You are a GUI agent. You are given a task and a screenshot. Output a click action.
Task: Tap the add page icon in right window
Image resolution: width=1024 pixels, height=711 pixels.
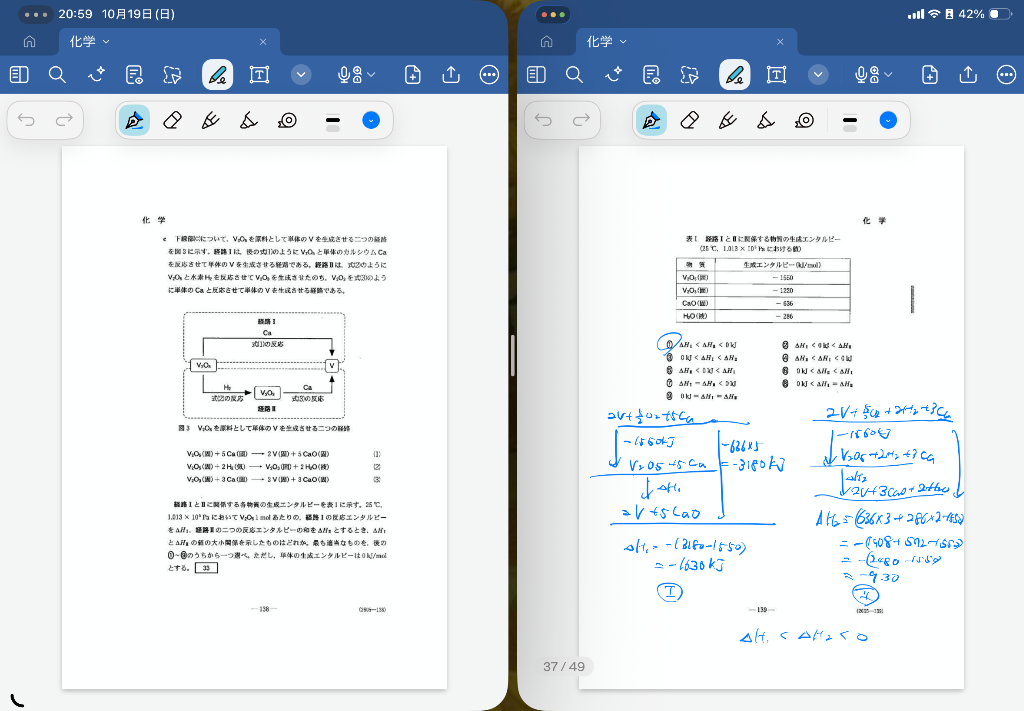click(x=929, y=75)
